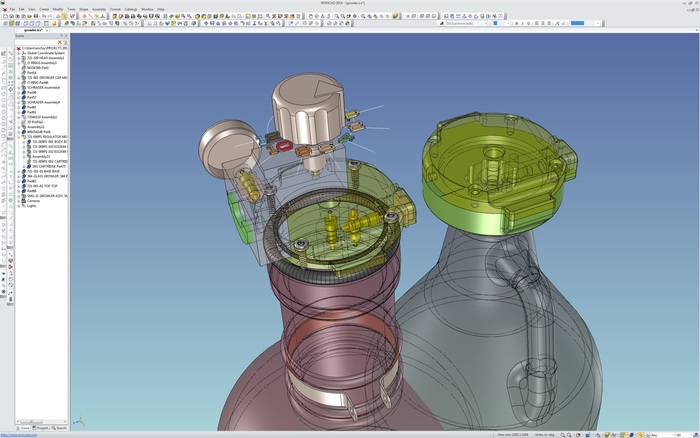Open the font size dropdown
Viewport: 700px width, 438px height.
point(508,23)
